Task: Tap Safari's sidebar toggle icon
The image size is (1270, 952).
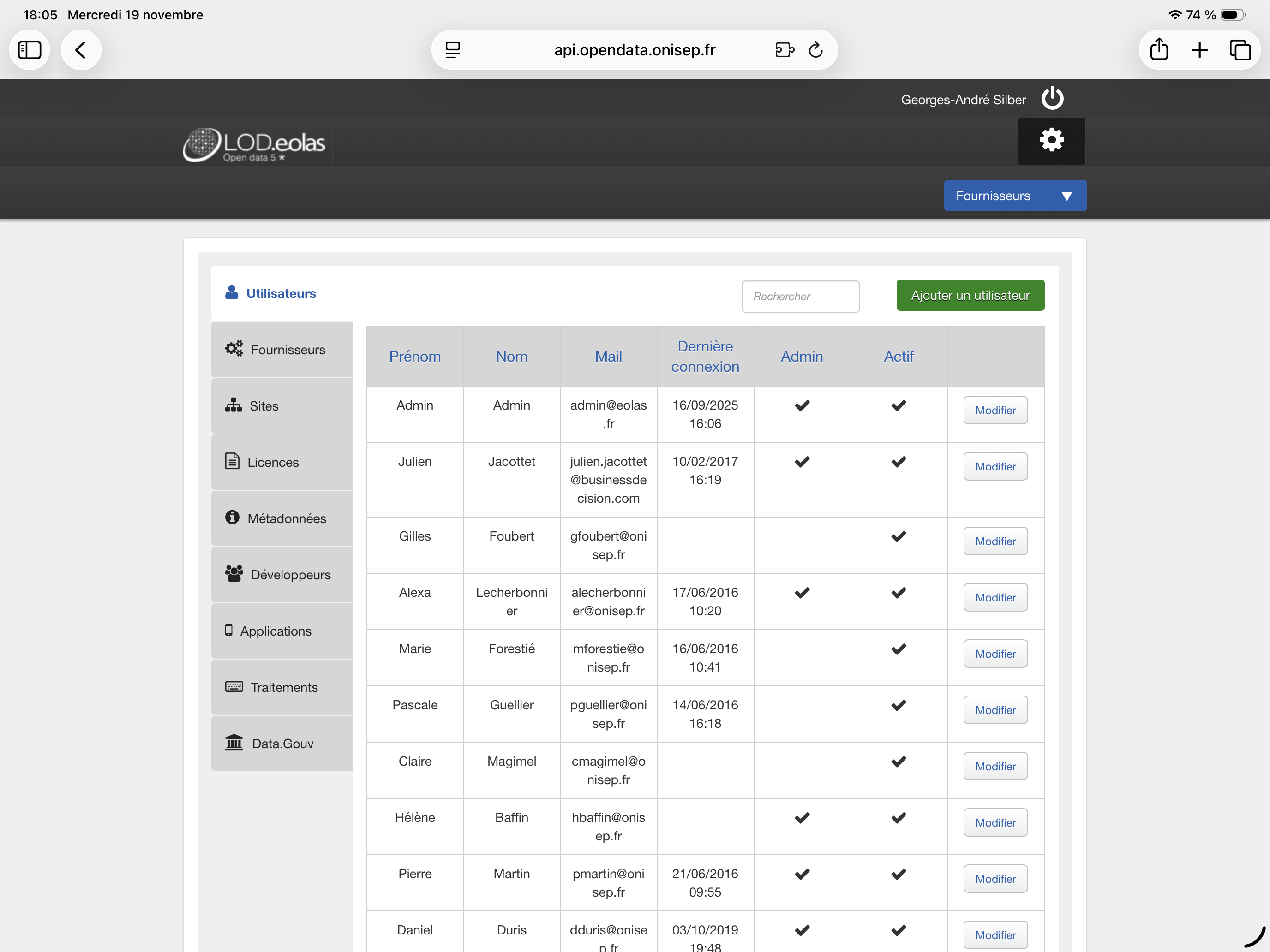Action: pyautogui.click(x=30, y=50)
